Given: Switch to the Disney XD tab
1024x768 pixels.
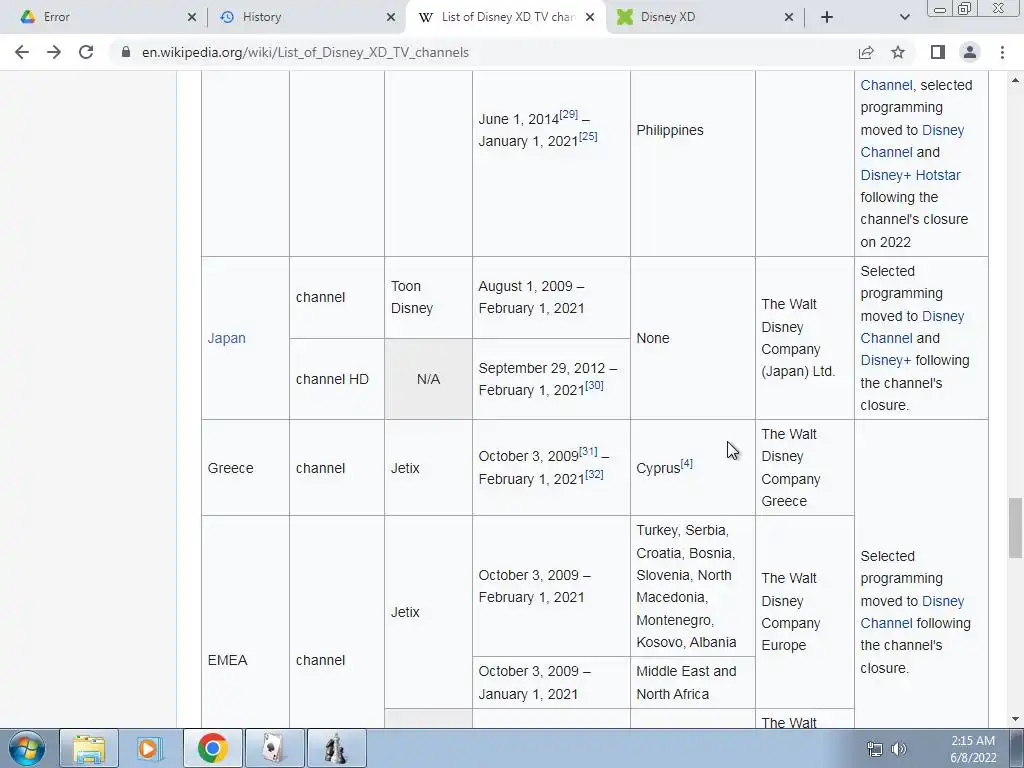Looking at the screenshot, I should (705, 17).
